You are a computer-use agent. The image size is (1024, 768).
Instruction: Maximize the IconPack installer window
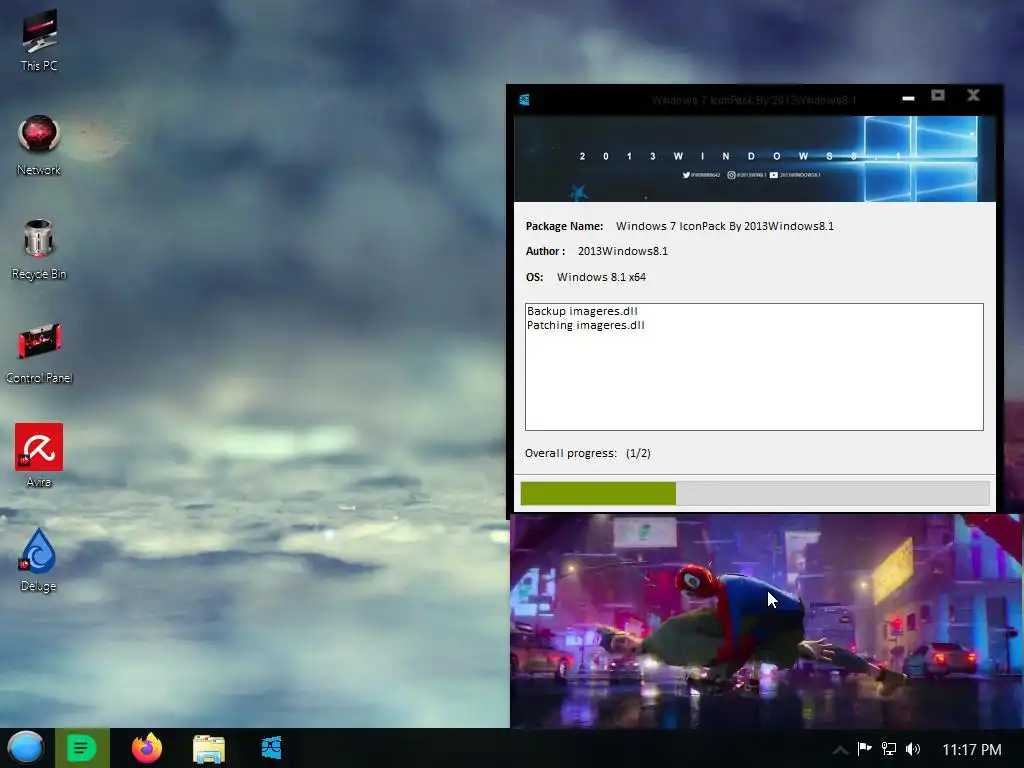coord(938,95)
